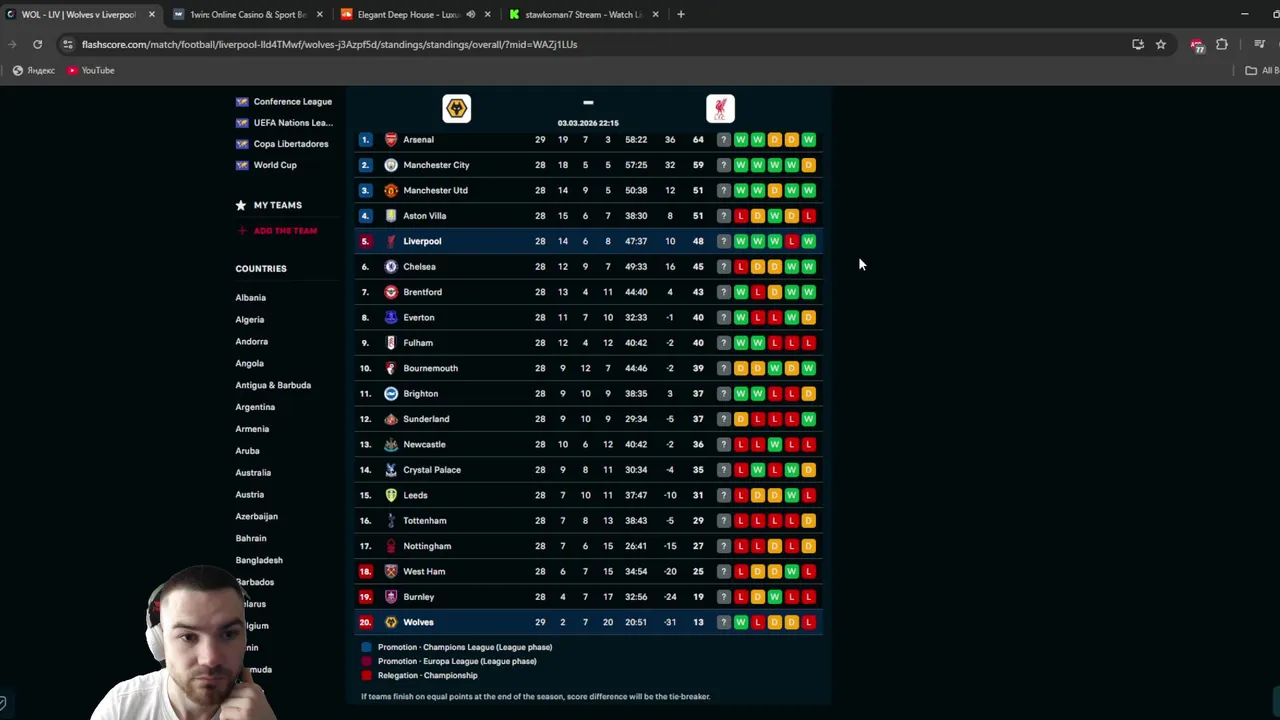1280x720 pixels.
Task: Click the Tottenham club badge
Action: (x=391, y=521)
